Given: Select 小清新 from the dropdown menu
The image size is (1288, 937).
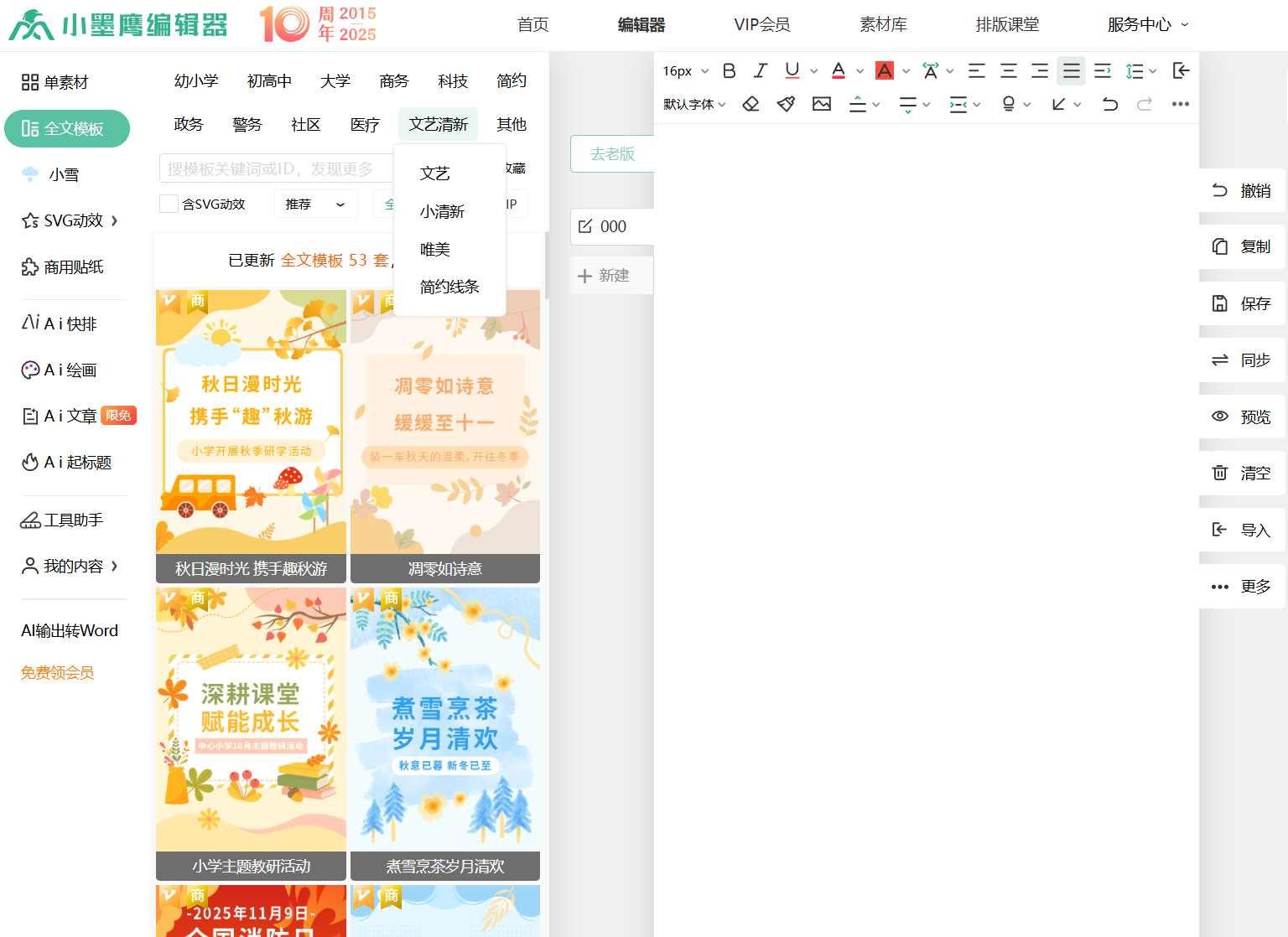Looking at the screenshot, I should 442,211.
